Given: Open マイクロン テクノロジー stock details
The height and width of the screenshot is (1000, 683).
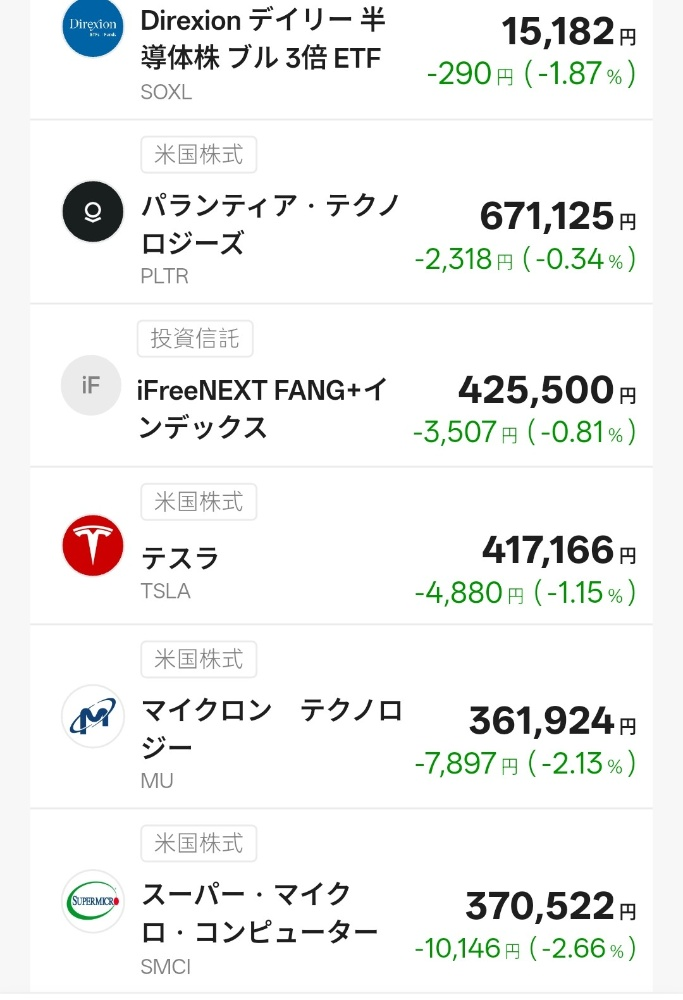Looking at the screenshot, I should point(272,729).
